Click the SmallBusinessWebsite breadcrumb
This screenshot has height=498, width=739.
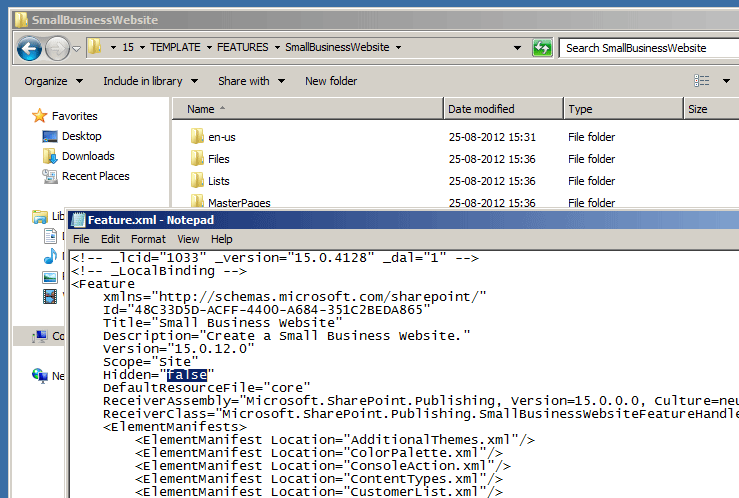(337, 47)
